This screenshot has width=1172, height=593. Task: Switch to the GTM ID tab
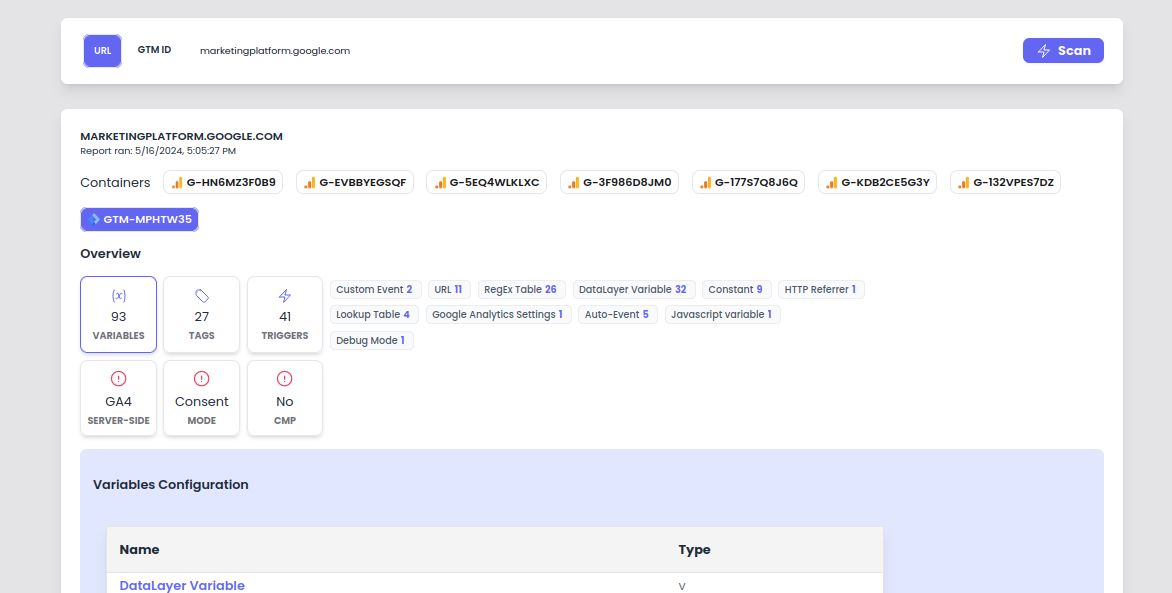click(x=154, y=50)
